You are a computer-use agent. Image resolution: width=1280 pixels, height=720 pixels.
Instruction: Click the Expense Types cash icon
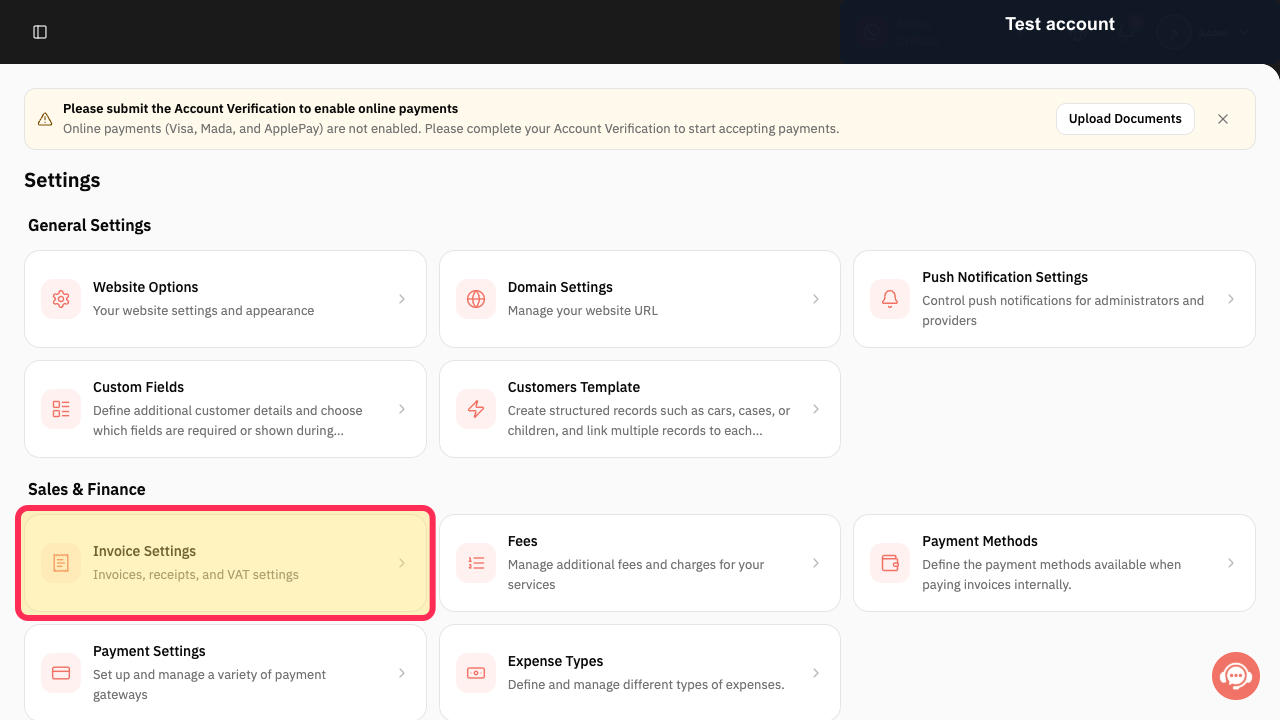476,673
